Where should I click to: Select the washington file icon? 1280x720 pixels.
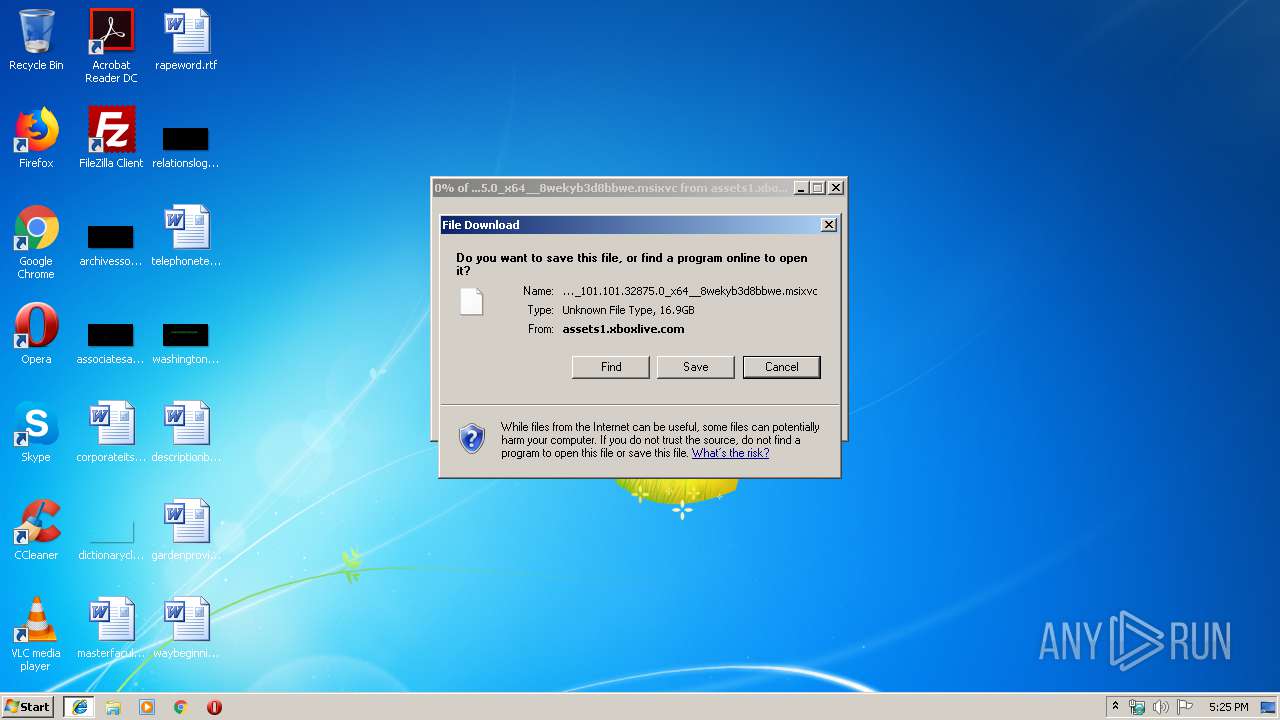[186, 343]
